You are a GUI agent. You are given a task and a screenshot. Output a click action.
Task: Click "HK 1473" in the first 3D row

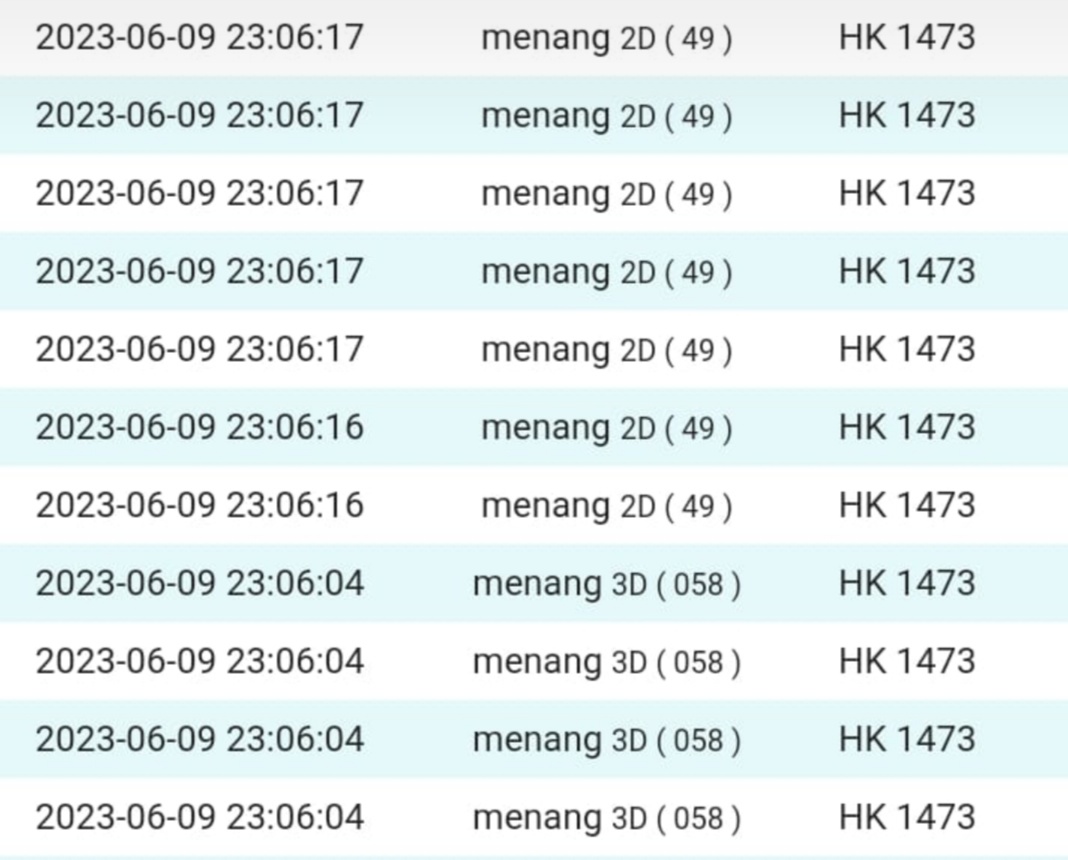pyautogui.click(x=906, y=583)
